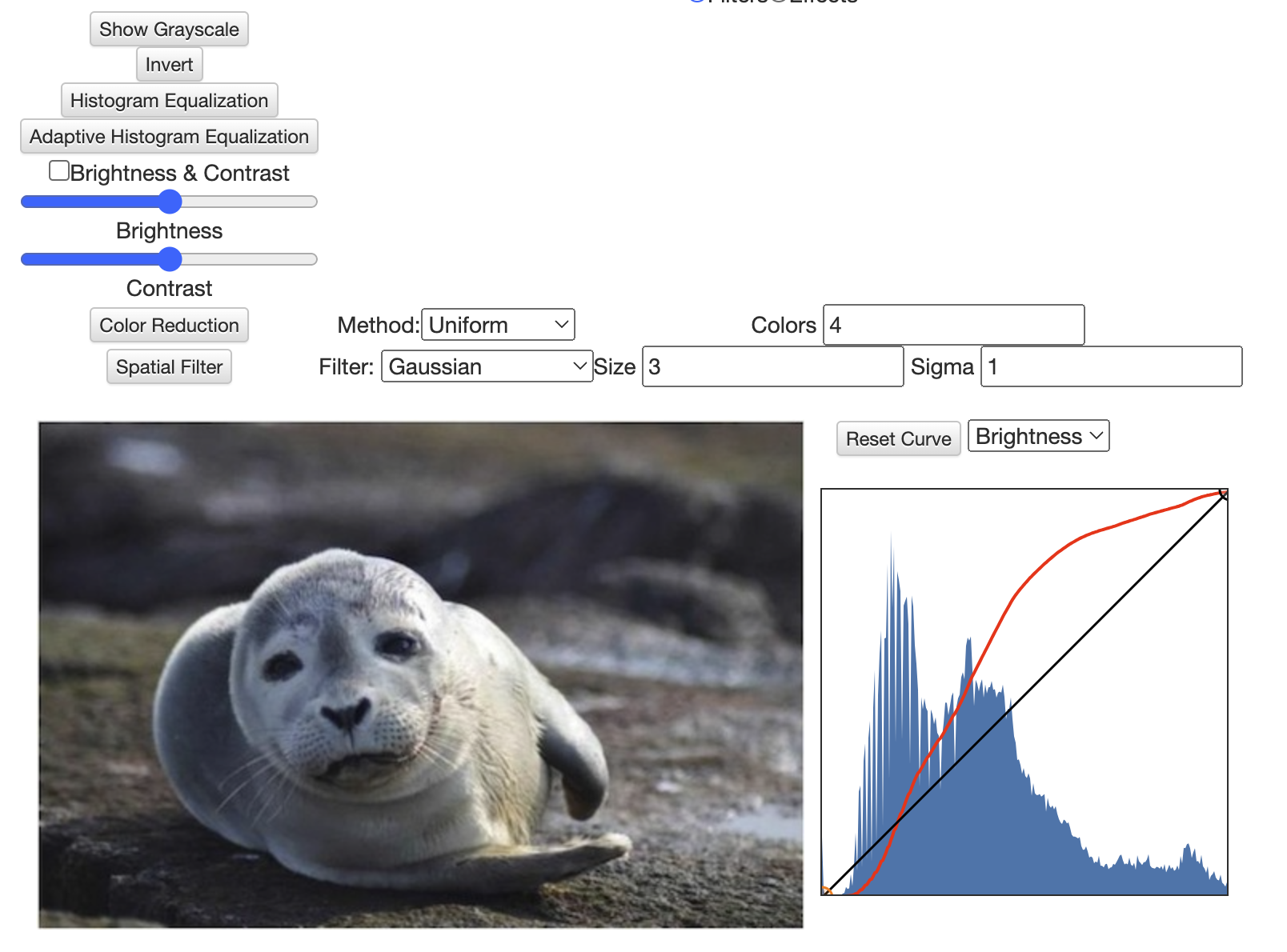The width and height of the screenshot is (1287, 952).
Task: Click the Contrast slider handle
Action: coord(170,259)
